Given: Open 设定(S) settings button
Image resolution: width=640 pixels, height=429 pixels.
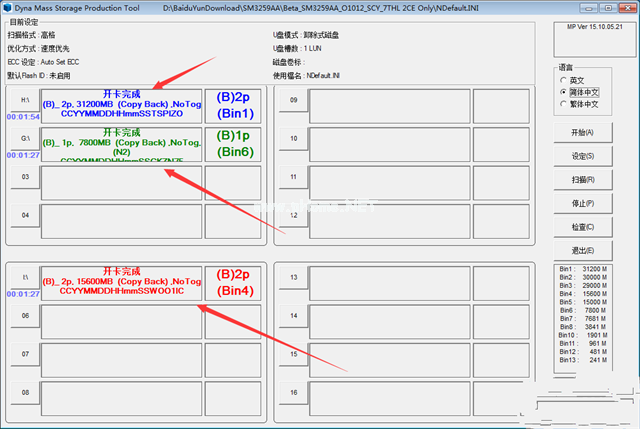Looking at the screenshot, I should pyautogui.click(x=581, y=156).
